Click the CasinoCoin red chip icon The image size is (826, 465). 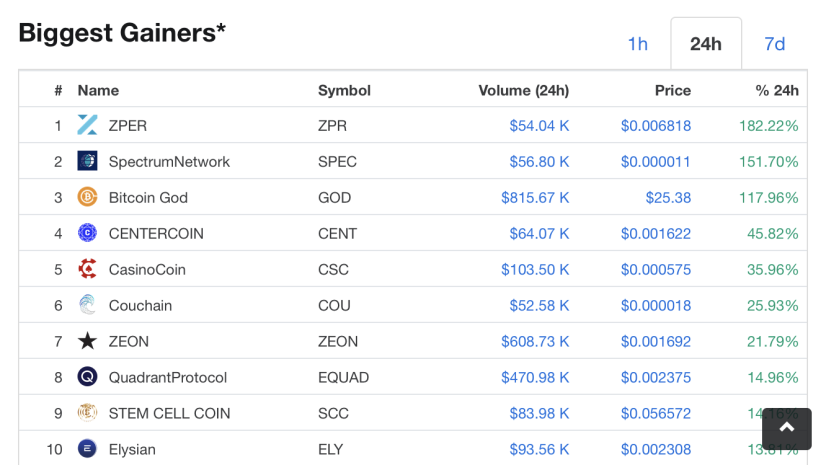[x=87, y=269]
